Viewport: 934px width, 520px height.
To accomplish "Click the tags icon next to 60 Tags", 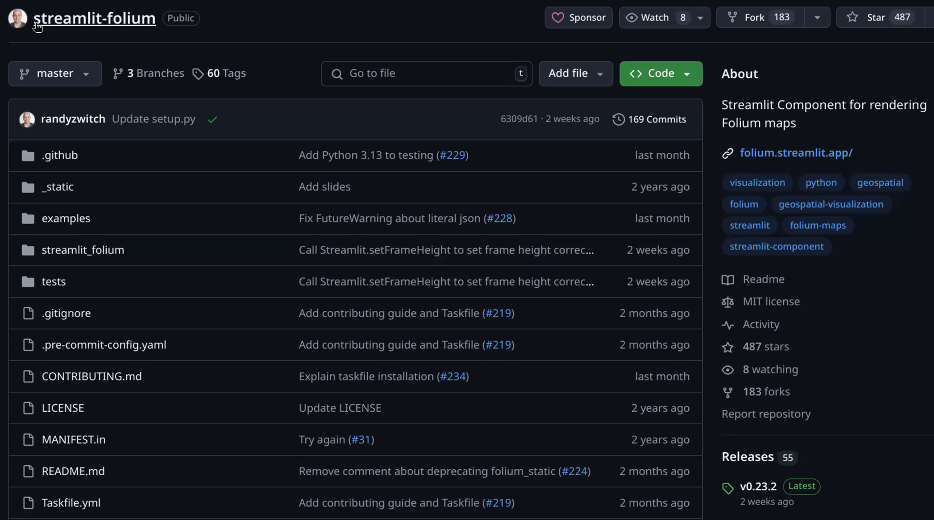I will (198, 74).
